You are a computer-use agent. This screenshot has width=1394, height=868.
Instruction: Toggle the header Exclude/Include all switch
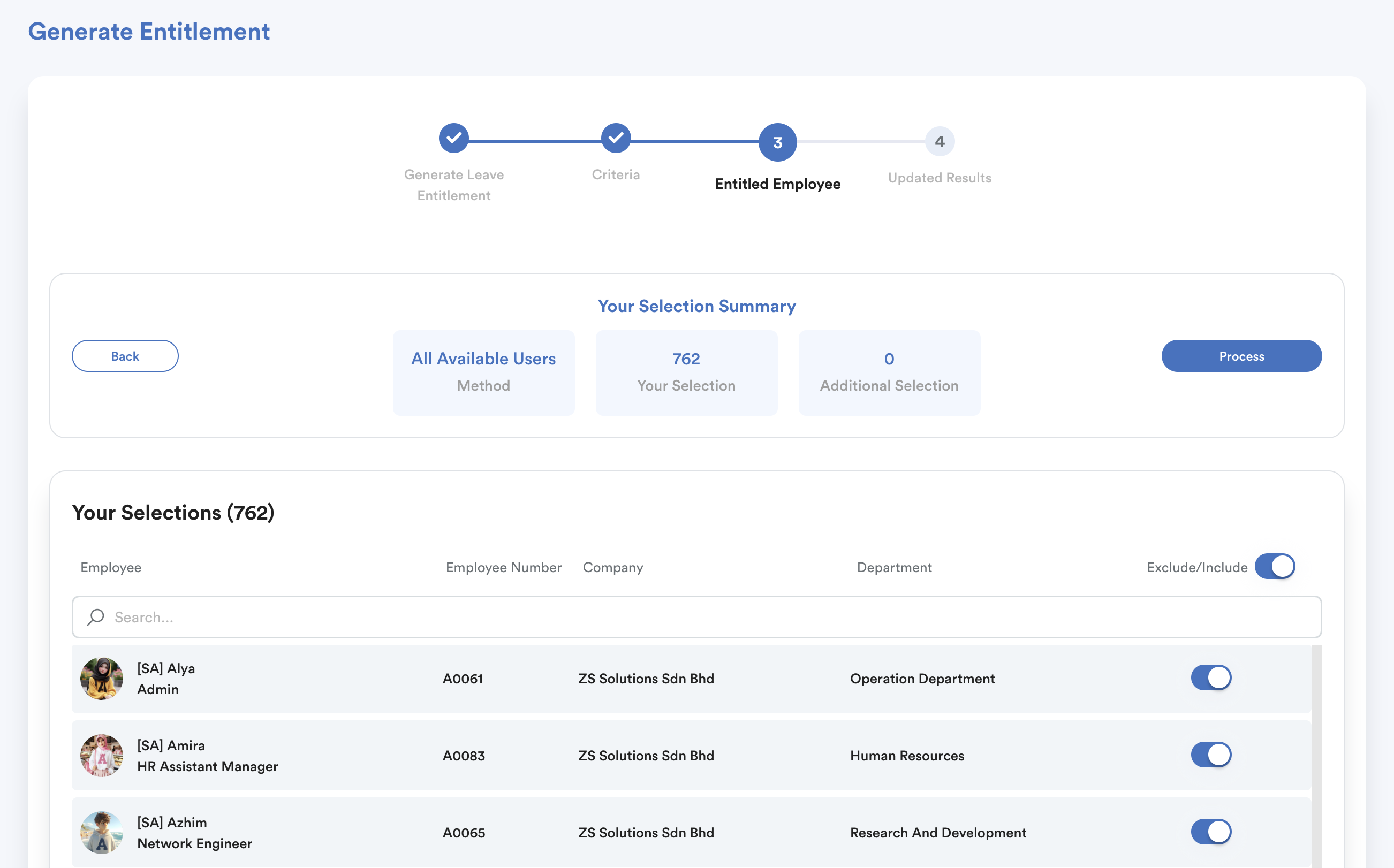pos(1275,567)
